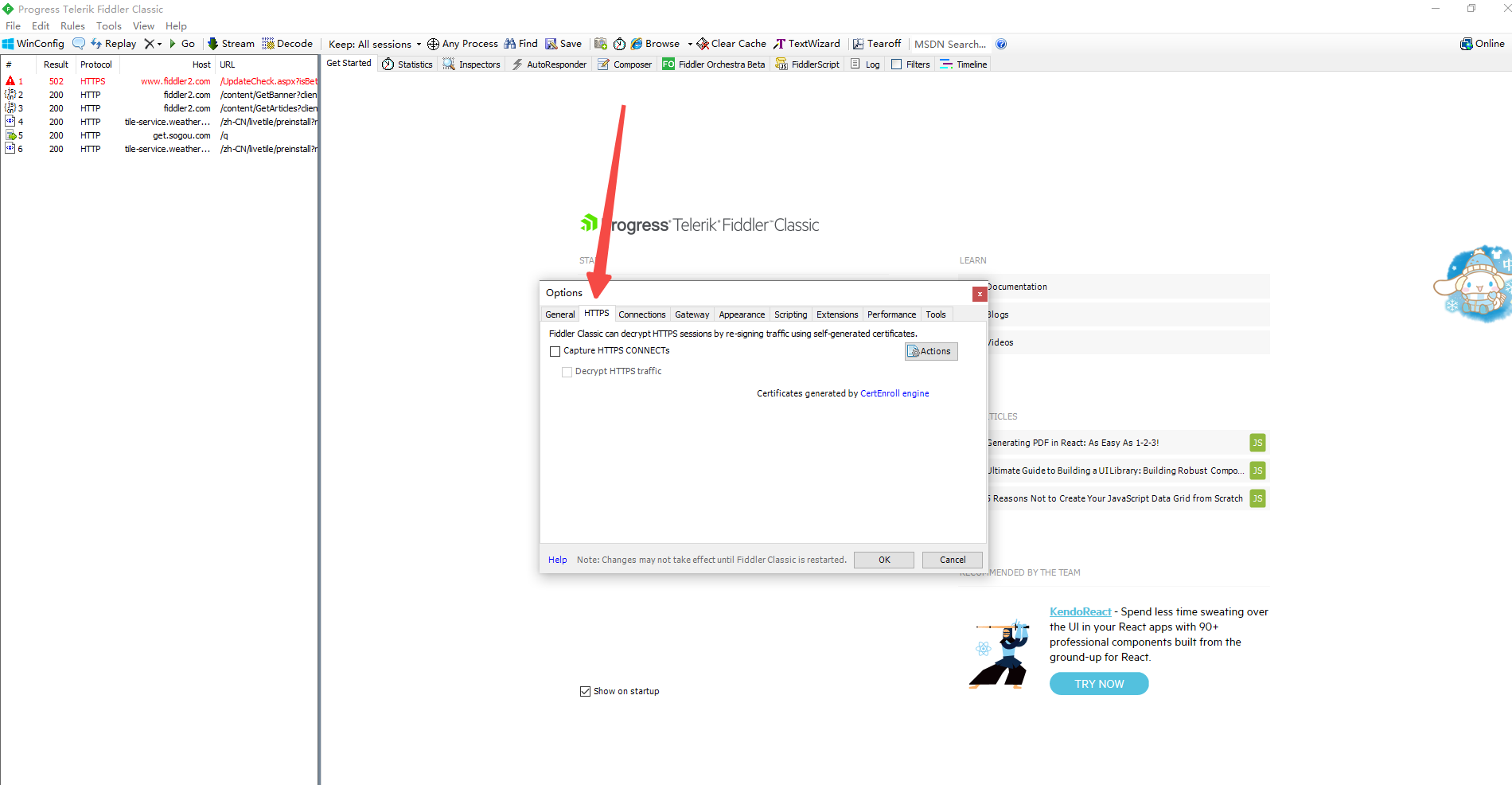Switch to the Get Started tab
1512x785 pixels.
tap(349, 63)
